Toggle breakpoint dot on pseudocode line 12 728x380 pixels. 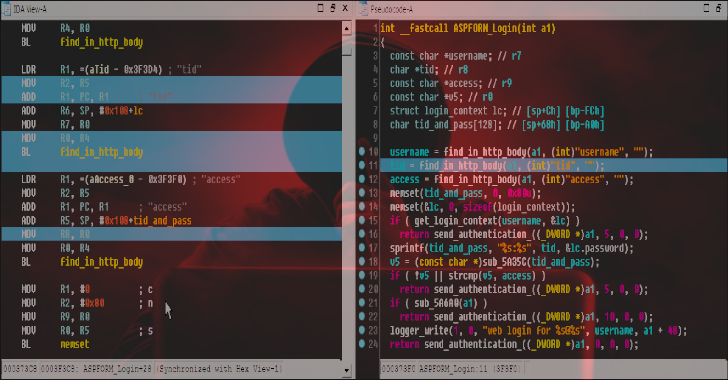(362, 179)
